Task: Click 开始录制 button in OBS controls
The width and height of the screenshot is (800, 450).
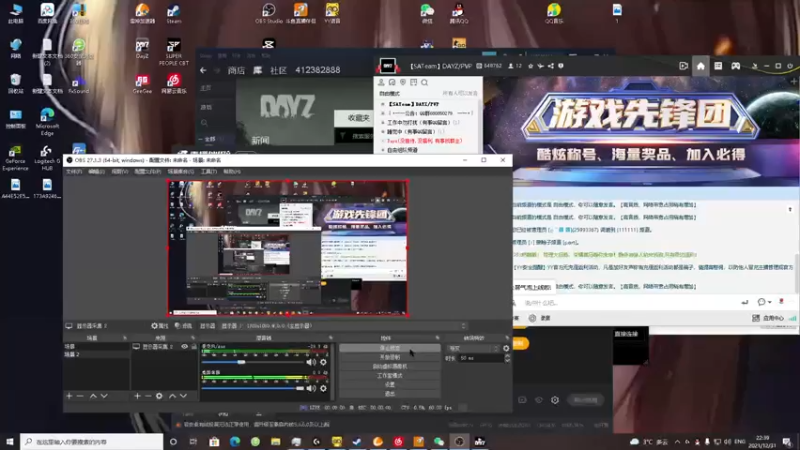Action: click(x=390, y=357)
